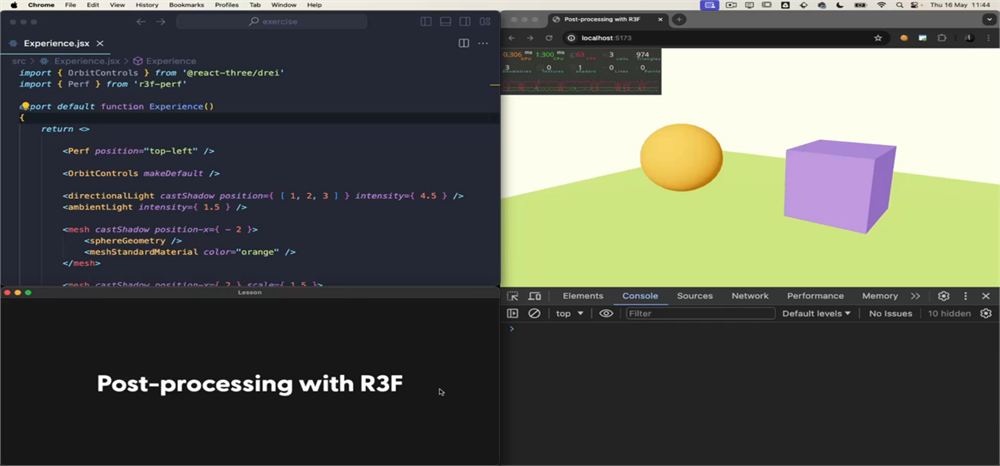Open DevTools settings gear beside Memory tab

(944, 296)
